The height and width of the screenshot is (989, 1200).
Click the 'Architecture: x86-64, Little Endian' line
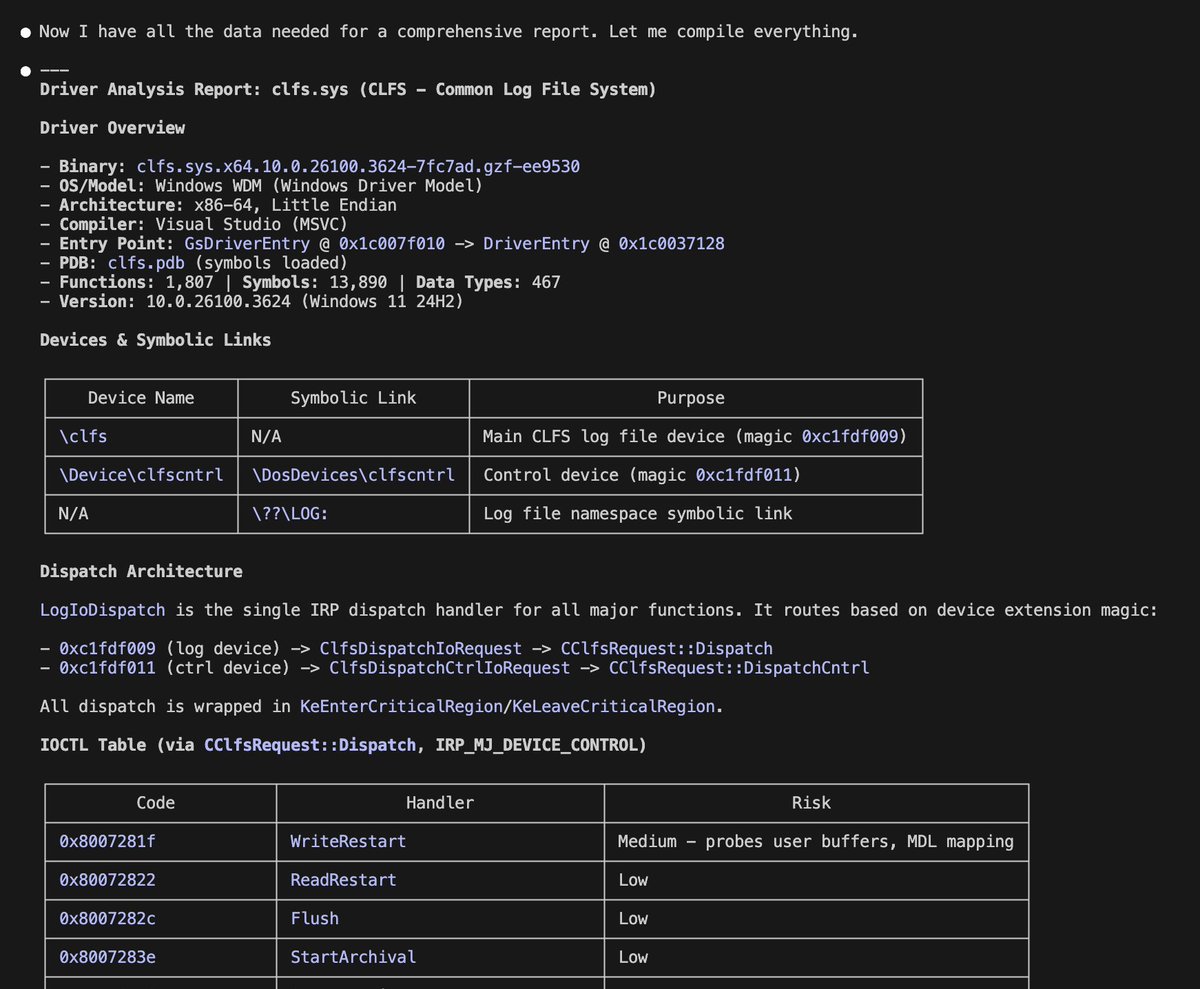click(218, 205)
